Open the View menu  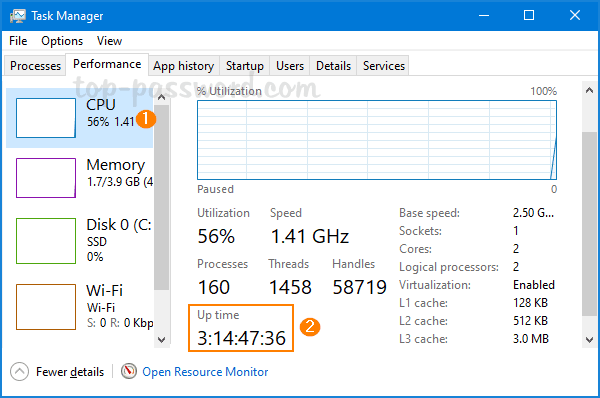tap(109, 41)
